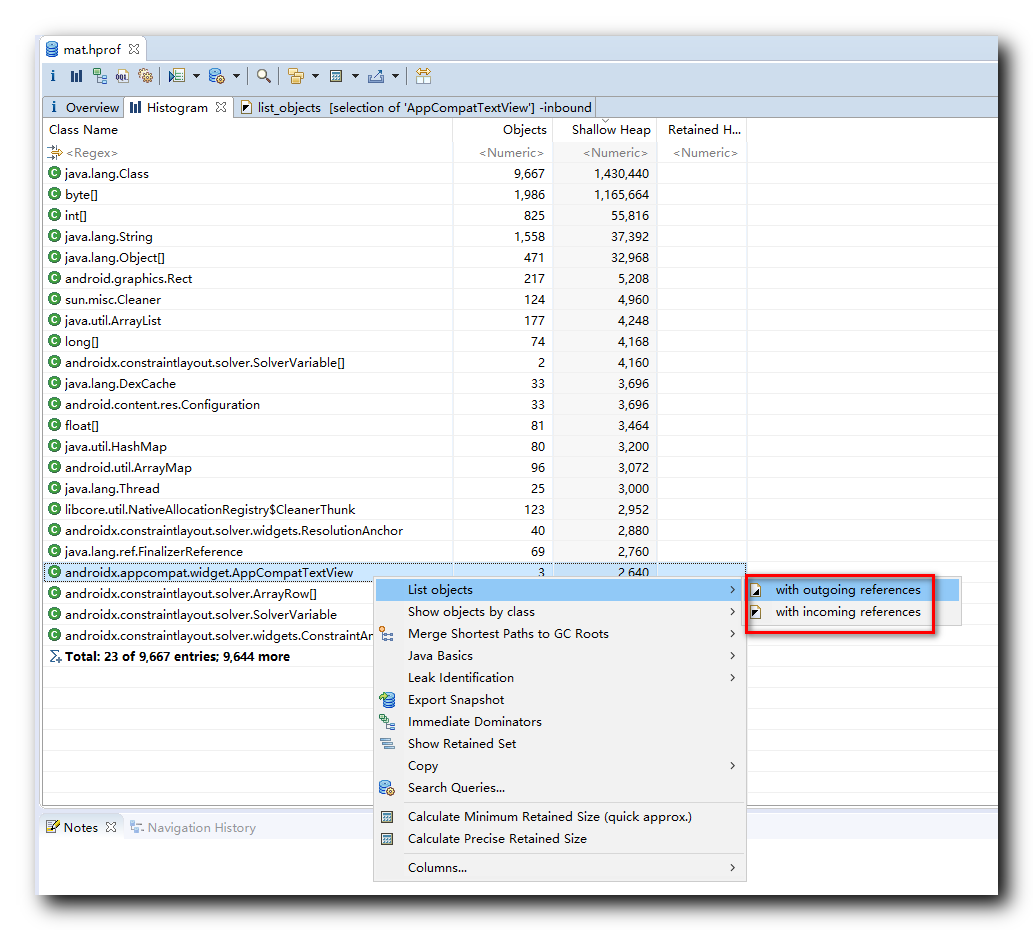Viewport: 1033px width, 930px height.
Task: Sort by the Retained Heap column header
Action: (x=702, y=130)
